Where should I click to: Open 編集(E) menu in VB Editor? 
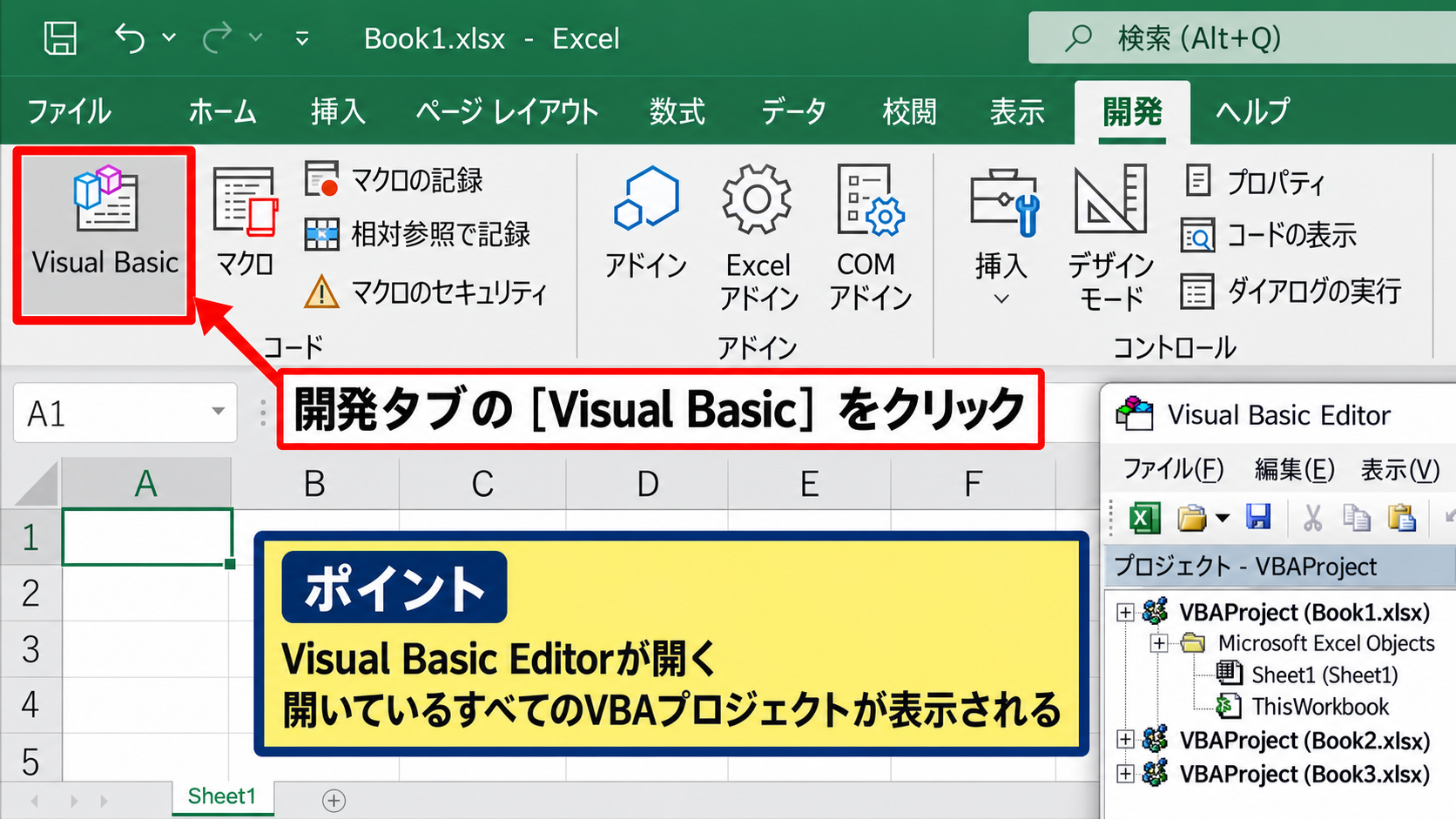click(1294, 469)
